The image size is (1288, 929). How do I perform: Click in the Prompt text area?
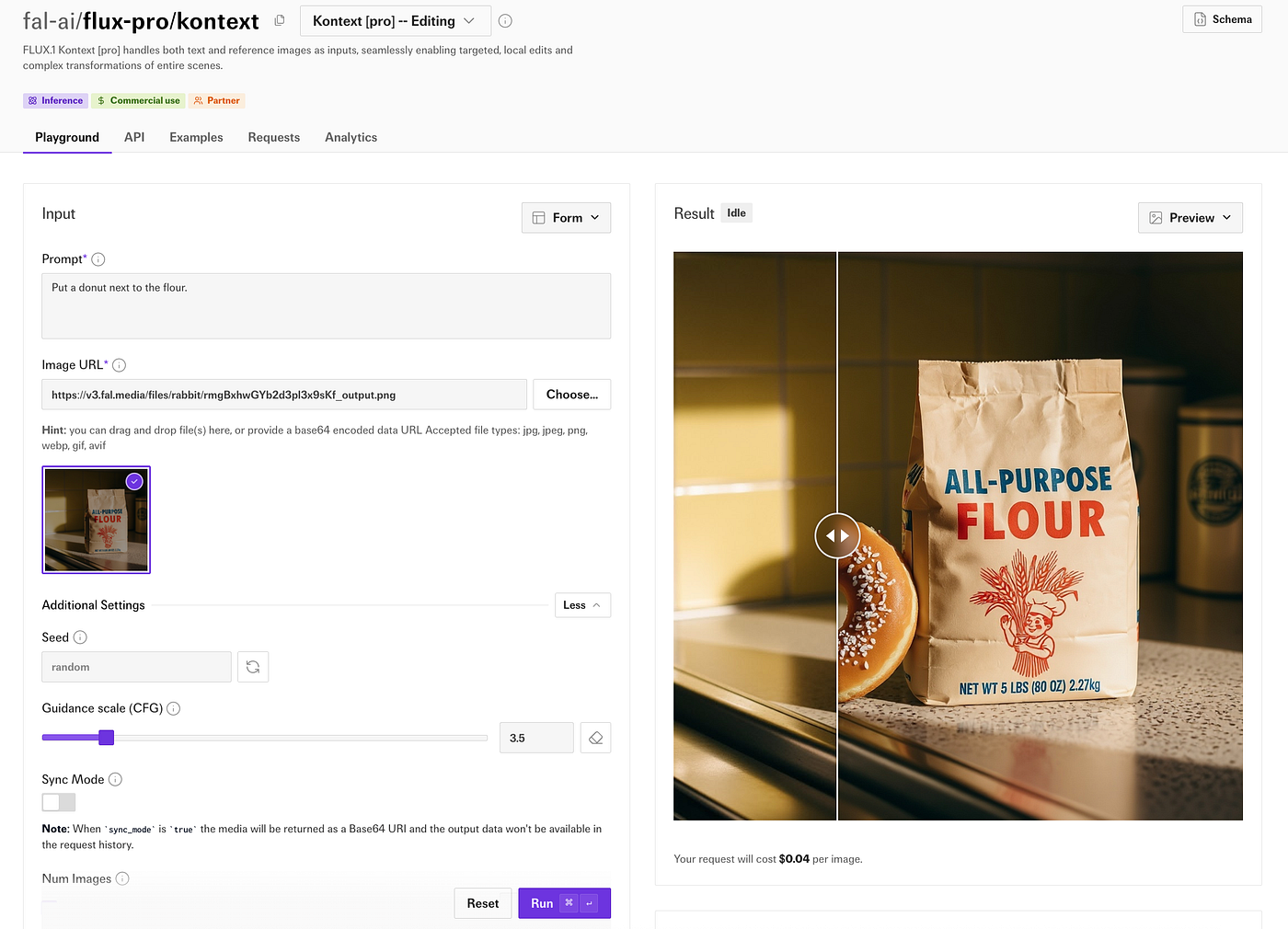[326, 306]
